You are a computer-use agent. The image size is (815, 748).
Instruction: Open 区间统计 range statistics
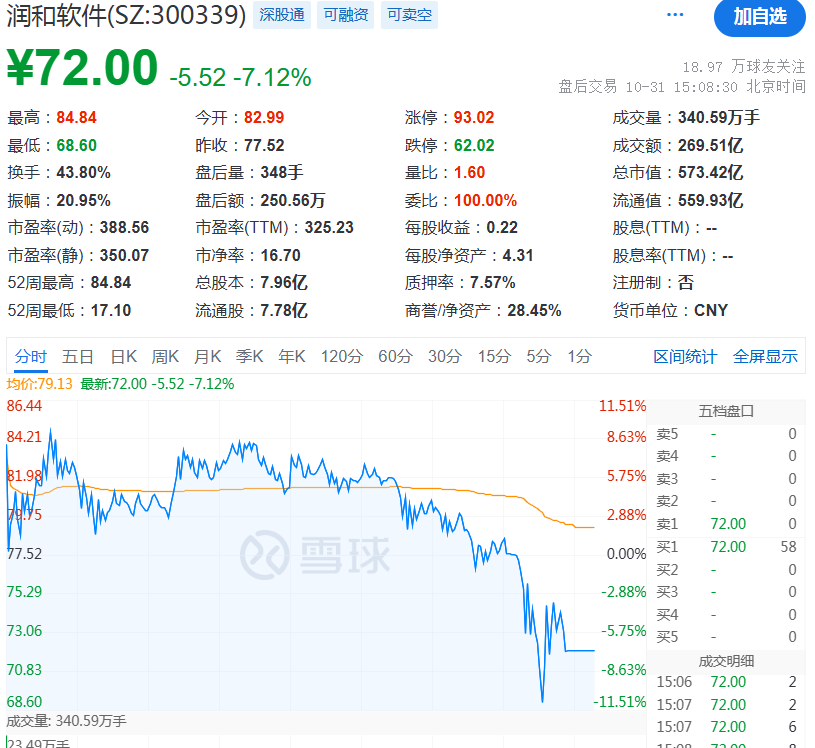click(685, 356)
